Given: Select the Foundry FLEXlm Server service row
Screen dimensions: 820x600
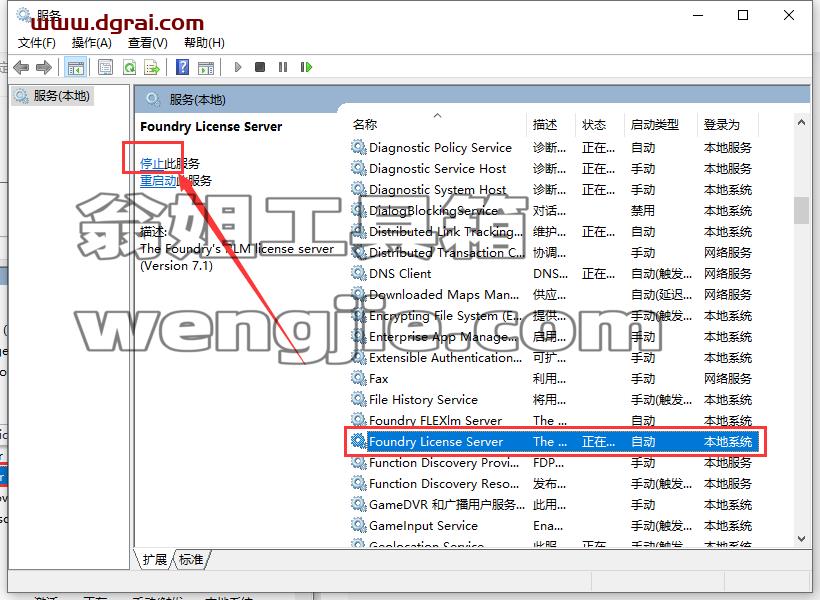Looking at the screenshot, I should click(553, 421).
